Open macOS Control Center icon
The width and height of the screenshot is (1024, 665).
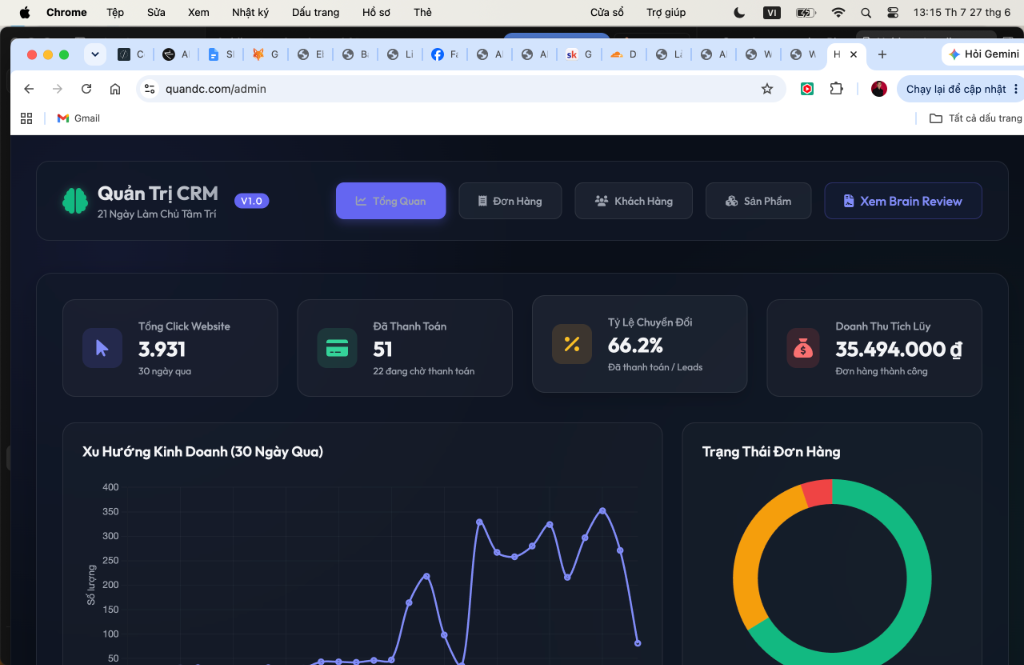coord(893,12)
